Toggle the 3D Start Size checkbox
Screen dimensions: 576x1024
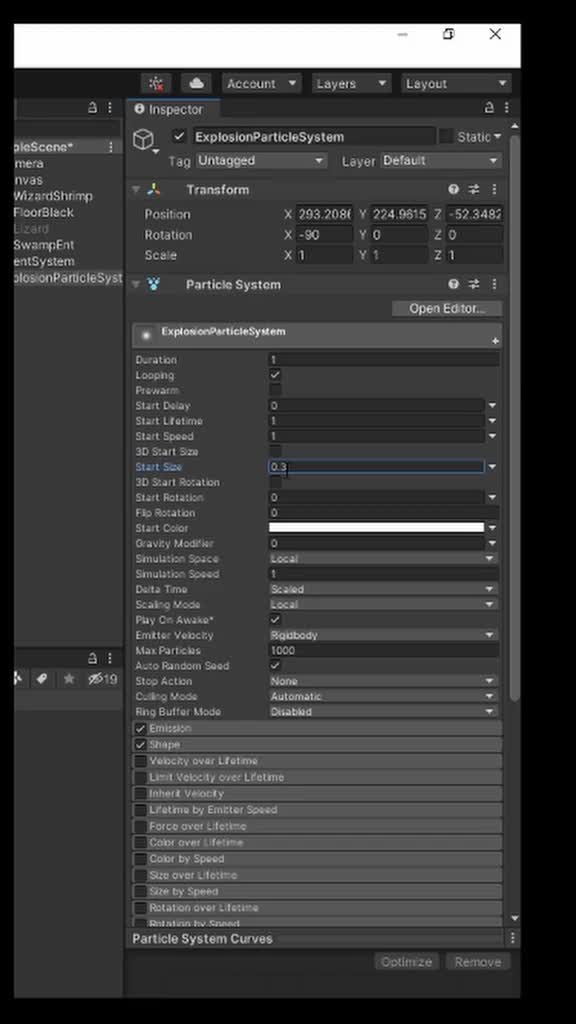click(x=275, y=451)
